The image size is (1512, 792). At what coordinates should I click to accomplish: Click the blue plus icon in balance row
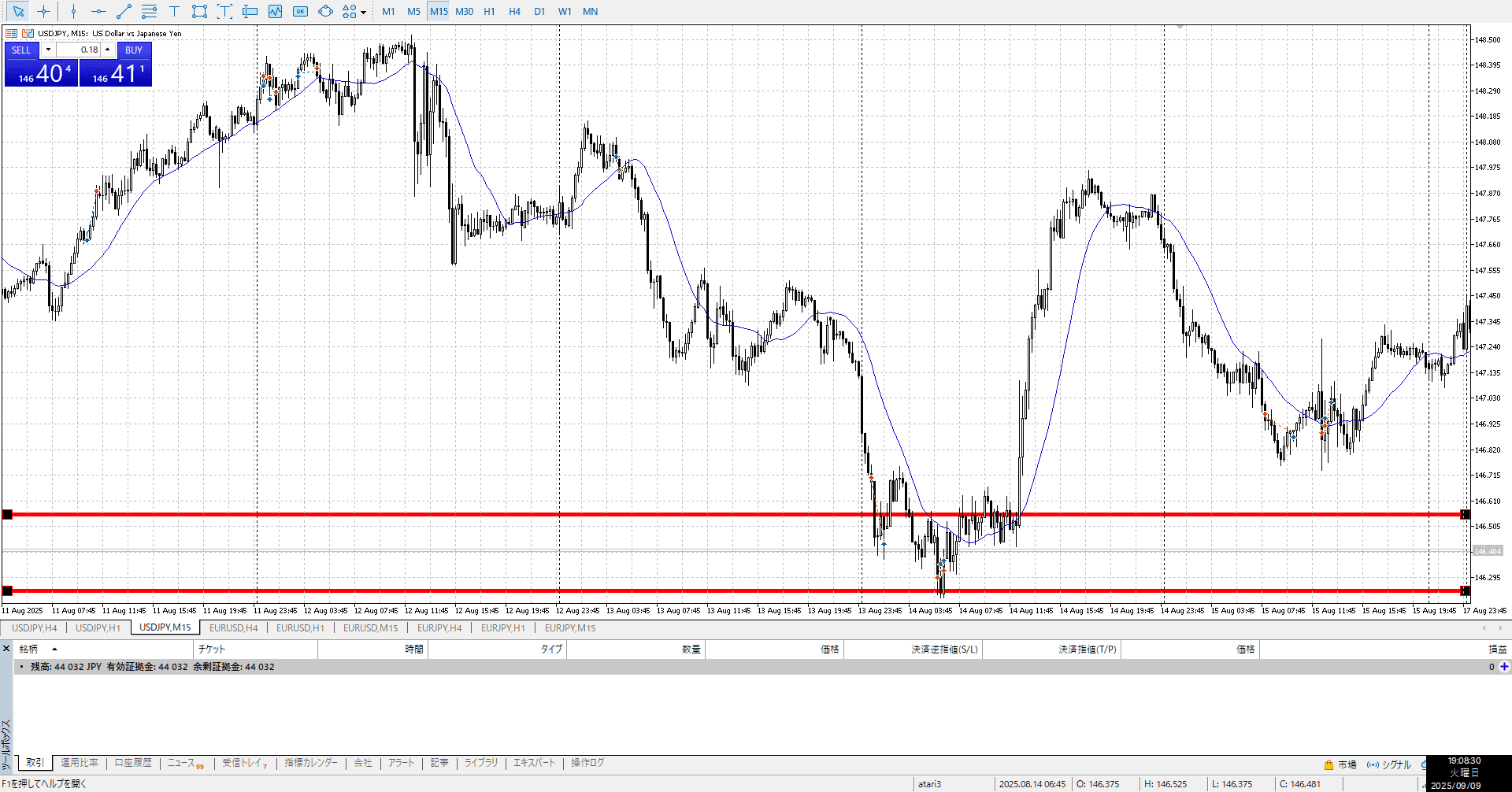(1504, 667)
